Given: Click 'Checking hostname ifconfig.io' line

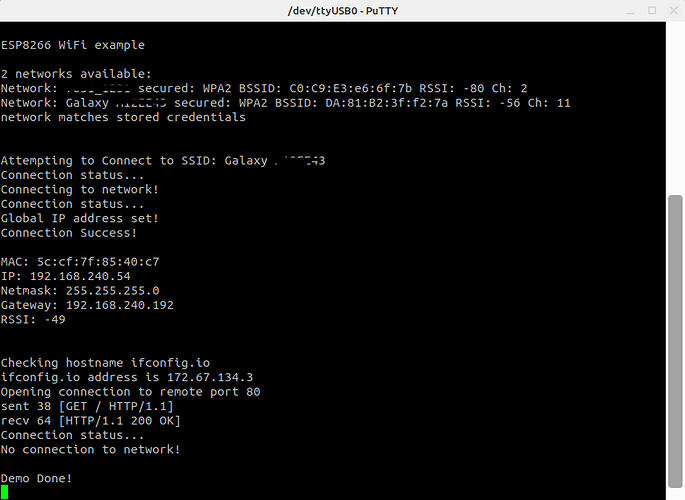Looking at the screenshot, I should [x=105, y=363].
